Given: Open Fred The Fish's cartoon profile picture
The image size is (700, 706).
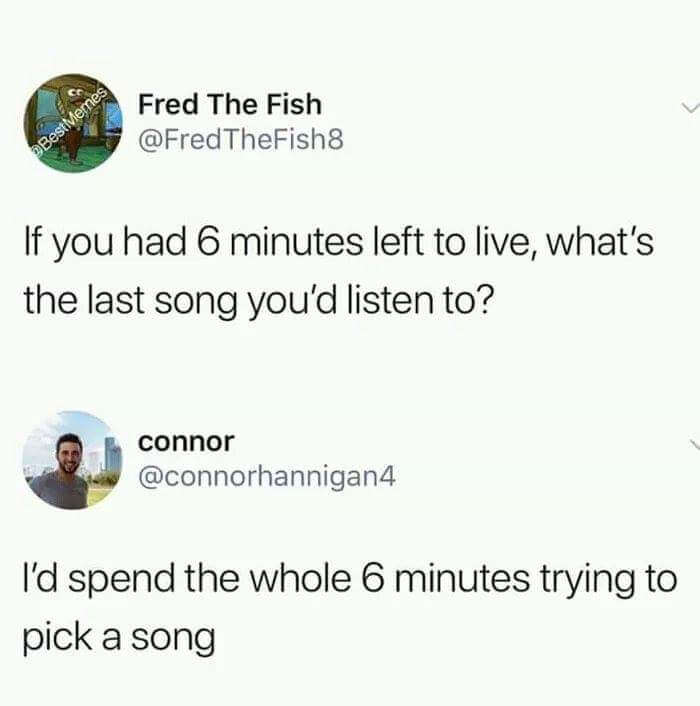Looking at the screenshot, I should tap(73, 123).
